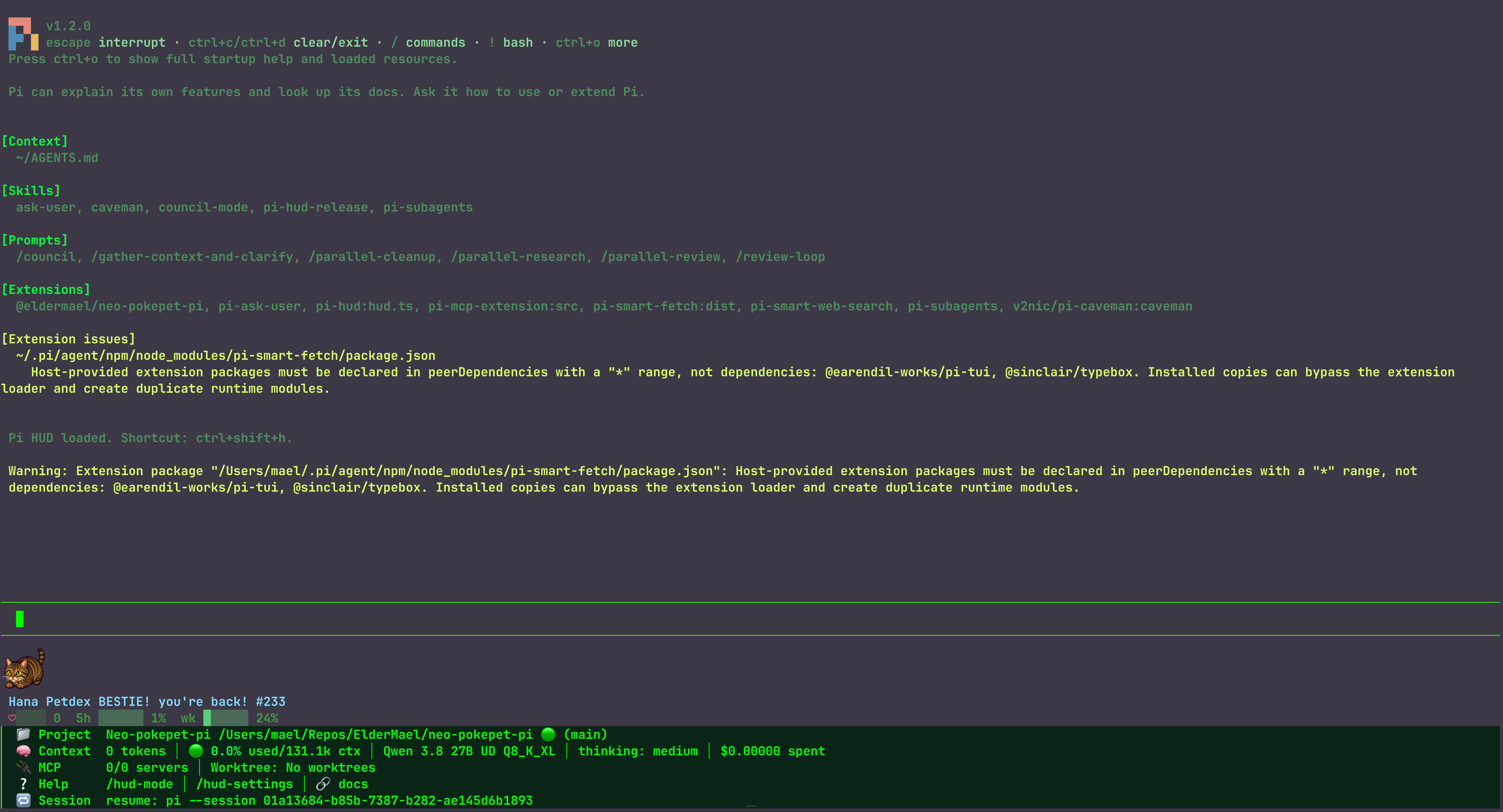Click the 0/0 servers MCP status

click(147, 768)
